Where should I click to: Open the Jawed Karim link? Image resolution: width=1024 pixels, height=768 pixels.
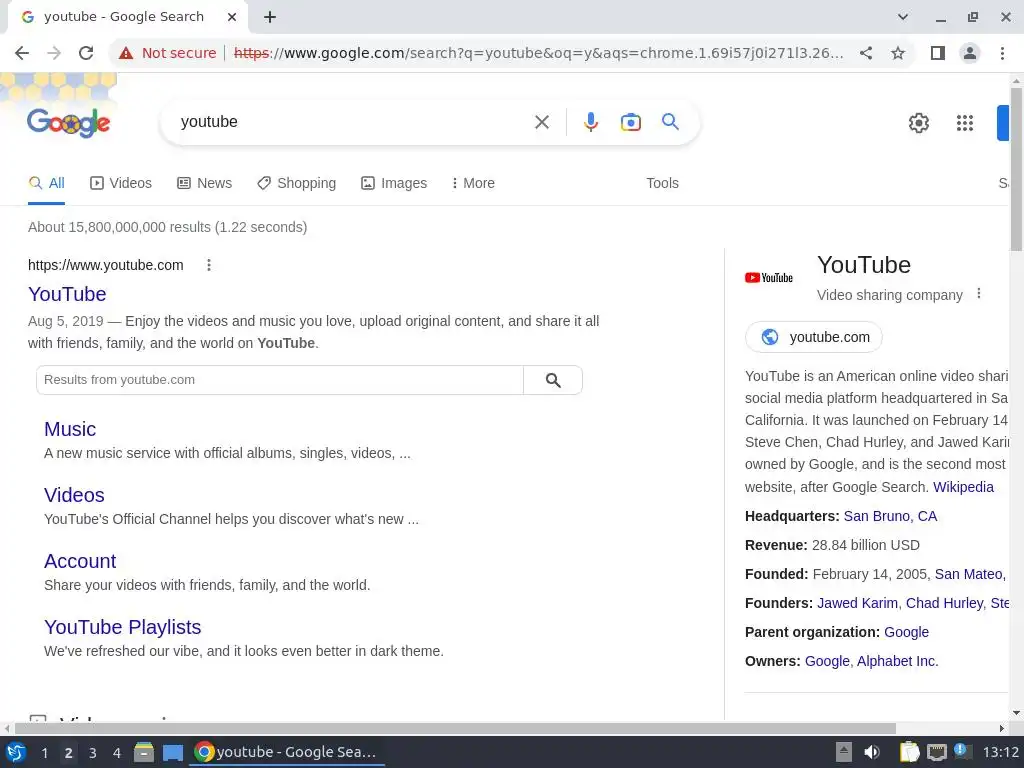click(857, 603)
